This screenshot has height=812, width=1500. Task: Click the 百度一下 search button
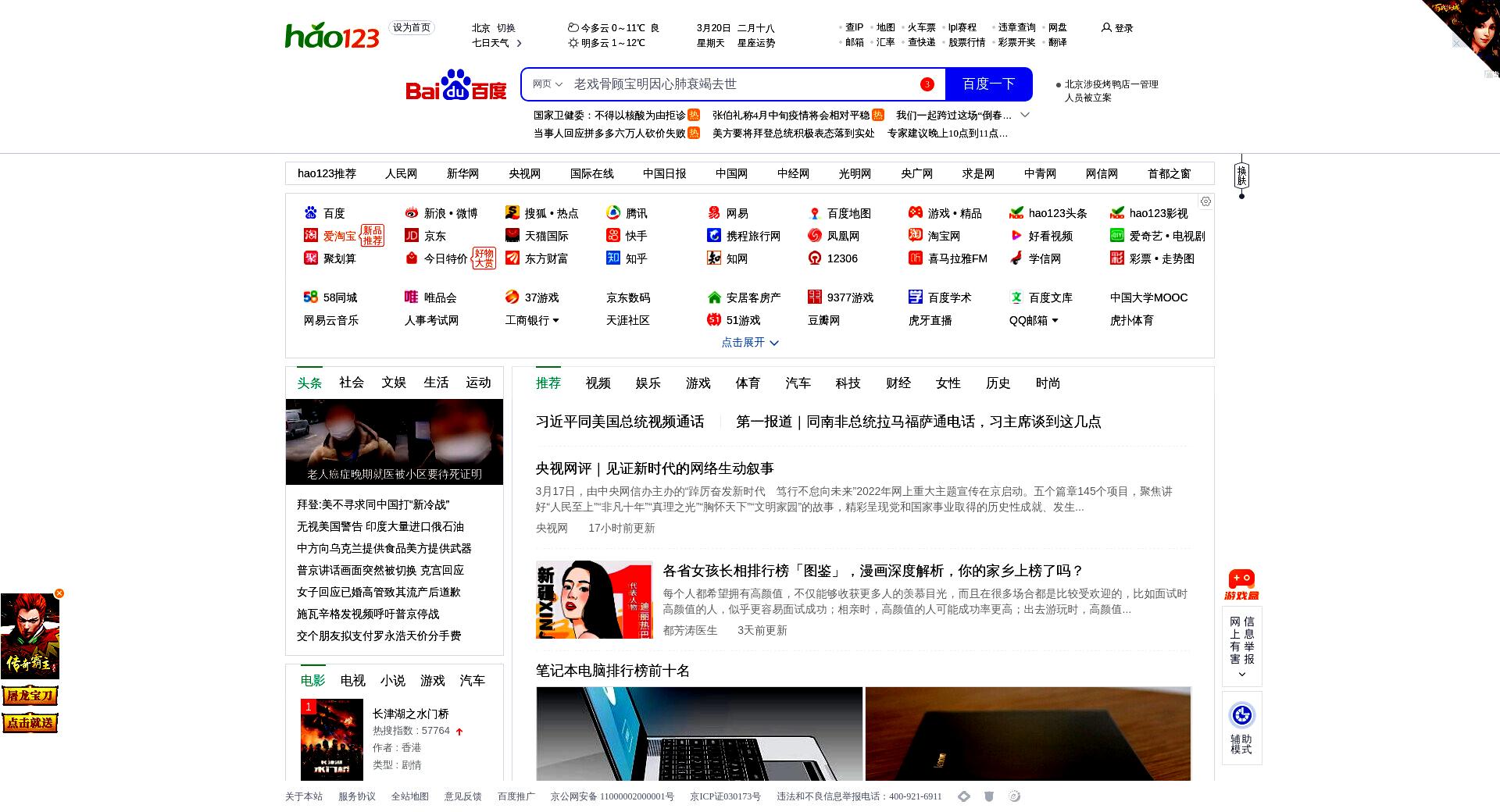pos(989,84)
